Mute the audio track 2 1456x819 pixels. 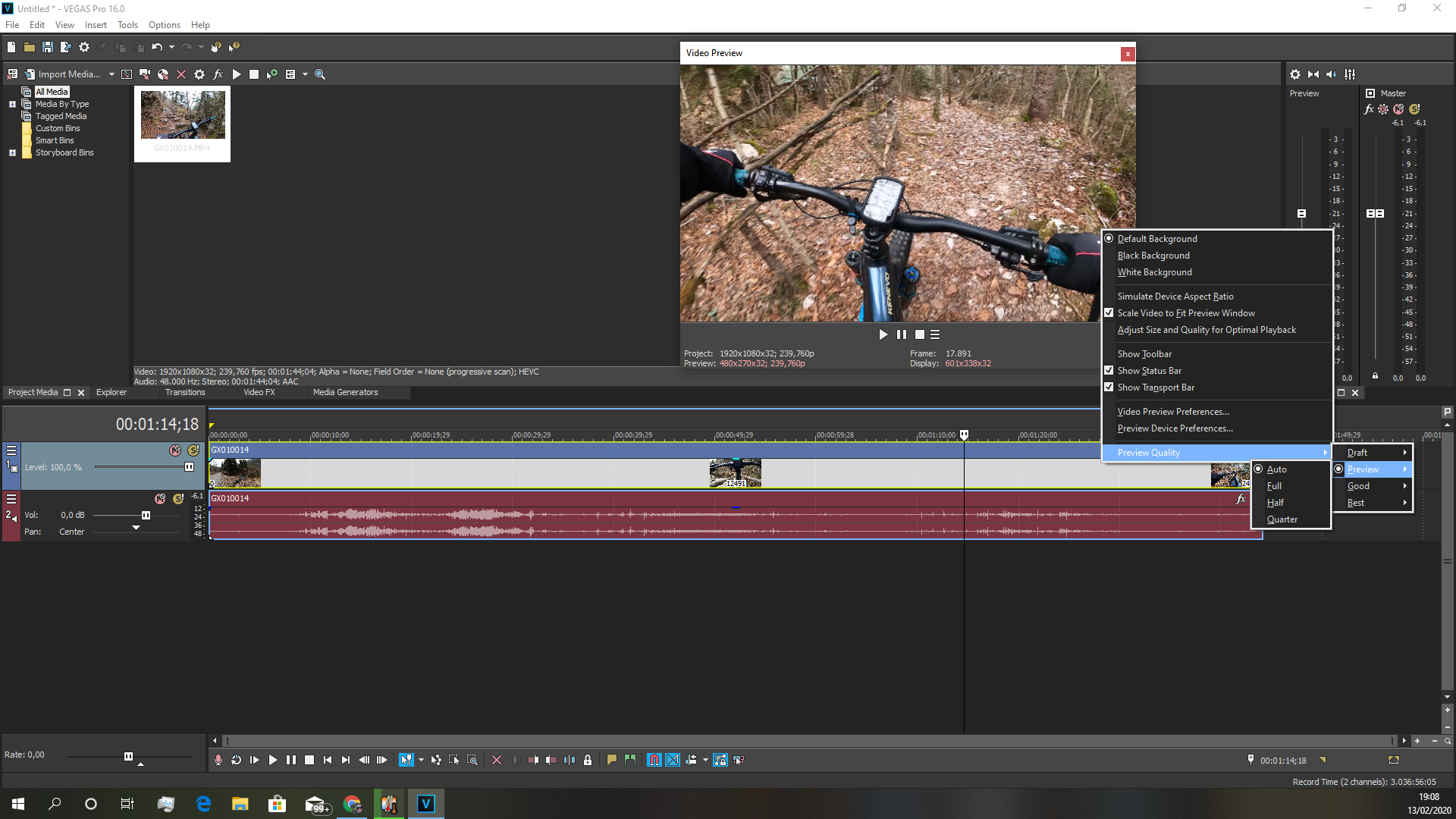pyautogui.click(x=160, y=499)
